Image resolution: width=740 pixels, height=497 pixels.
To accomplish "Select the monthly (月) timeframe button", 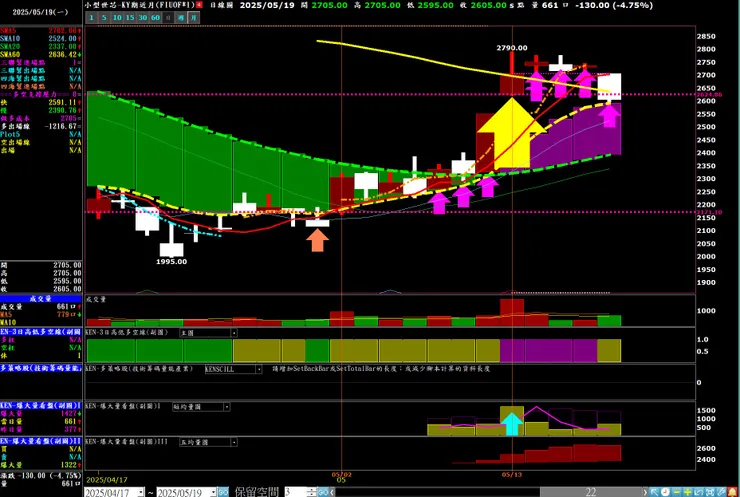I will click(193, 17).
